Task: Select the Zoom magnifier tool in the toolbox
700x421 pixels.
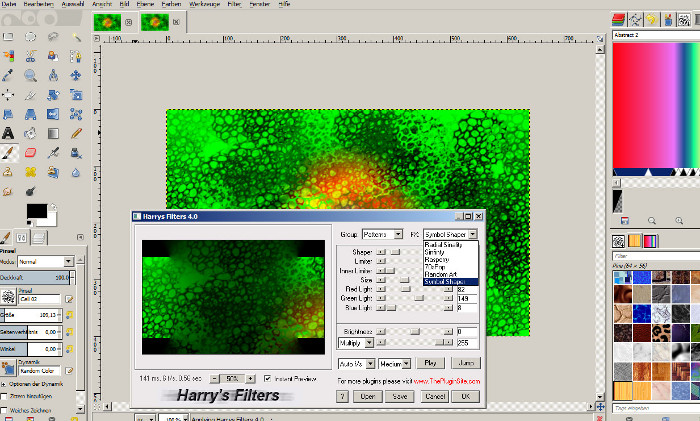Action: pyautogui.click(x=31, y=75)
